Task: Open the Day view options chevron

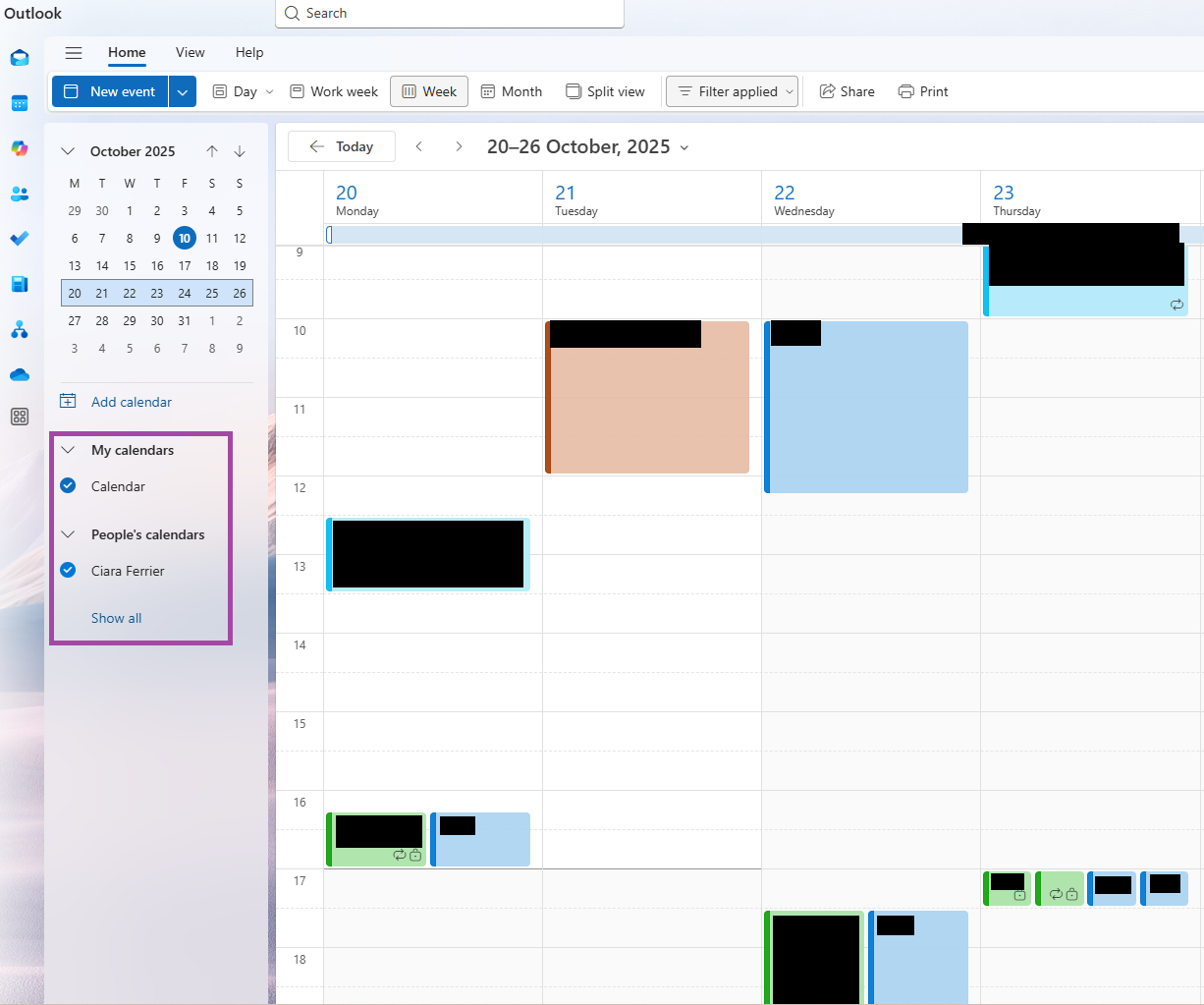Action: 270,91
